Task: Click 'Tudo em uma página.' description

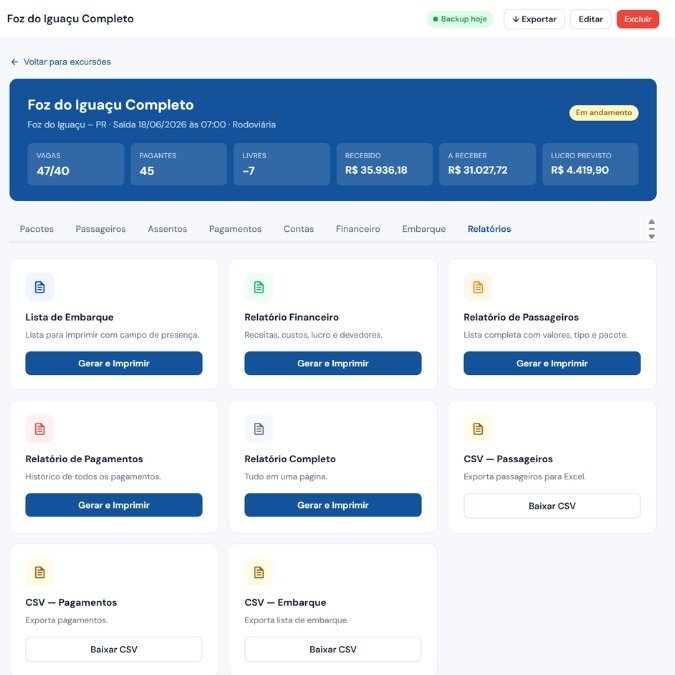Action: tap(286, 477)
